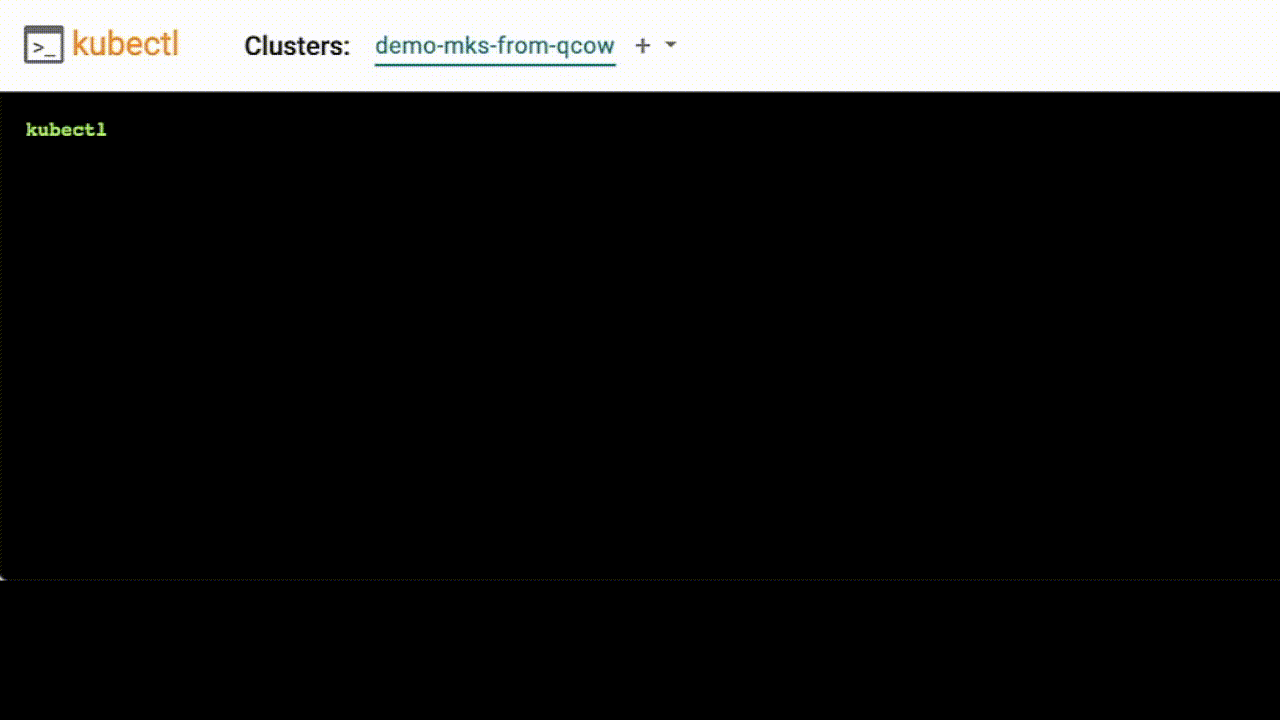The image size is (1280, 720).
Task: Add a new cluster with plus icon
Action: [x=643, y=46]
